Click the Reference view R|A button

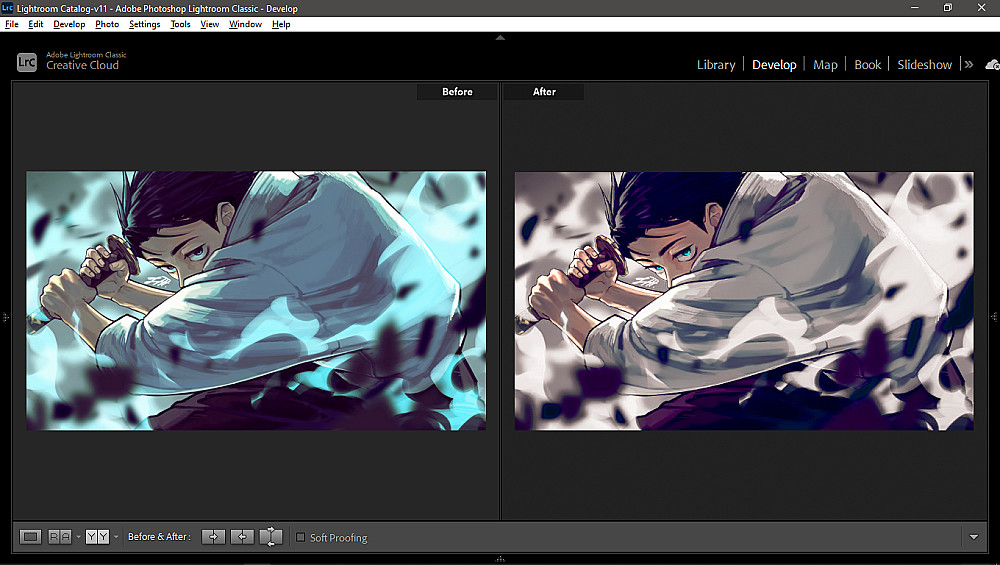[x=60, y=537]
